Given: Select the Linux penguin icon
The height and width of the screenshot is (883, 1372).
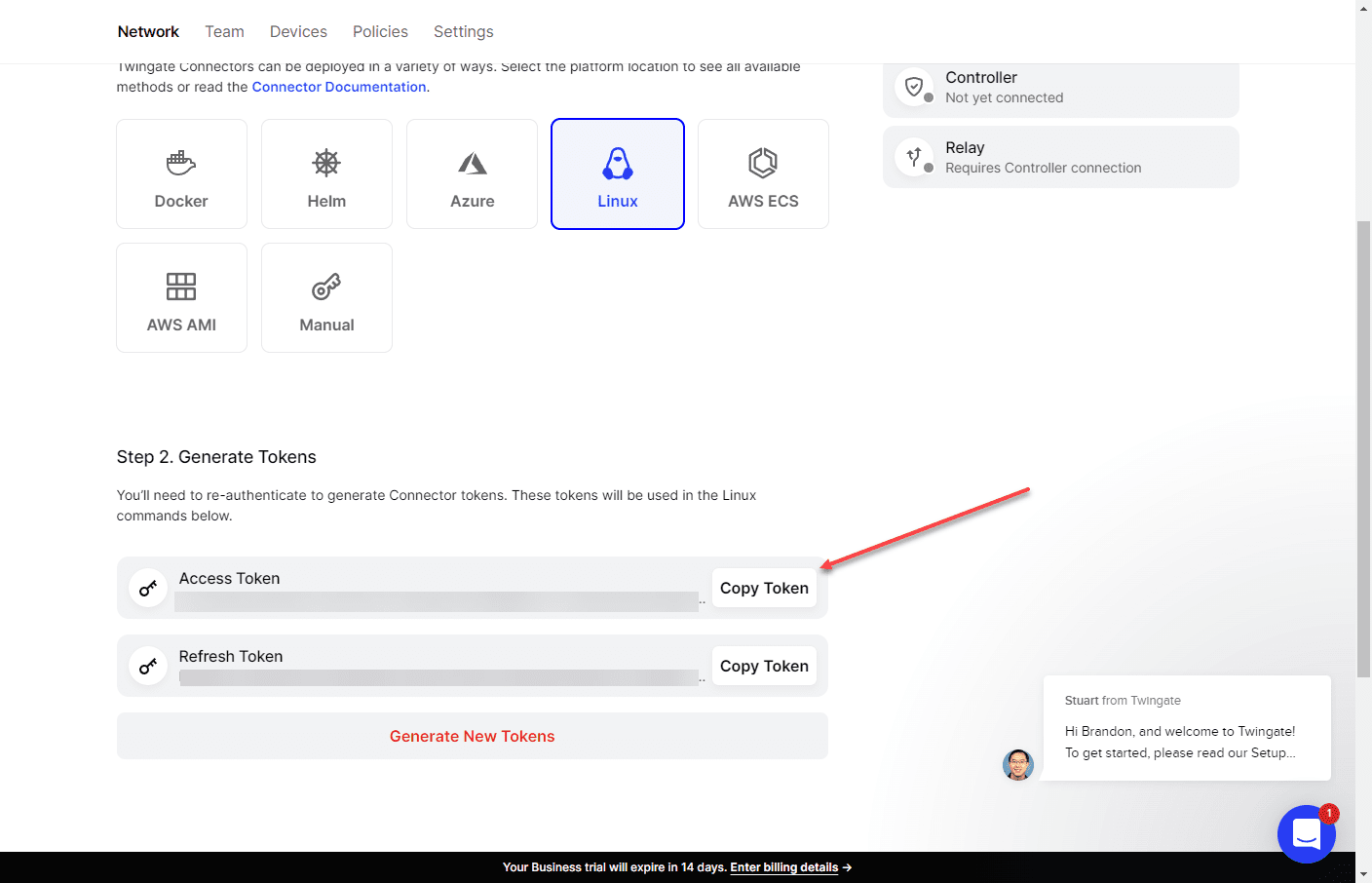Looking at the screenshot, I should 618,164.
